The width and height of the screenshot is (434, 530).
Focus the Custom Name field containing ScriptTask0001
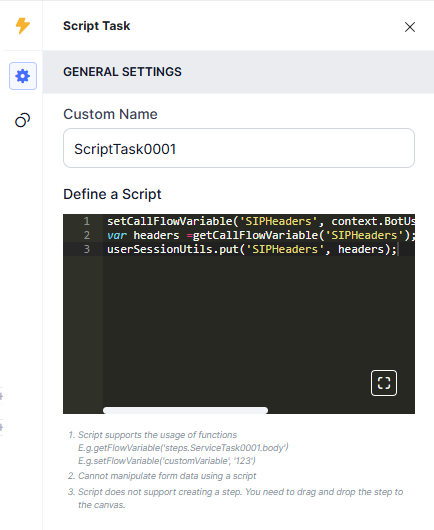point(239,148)
